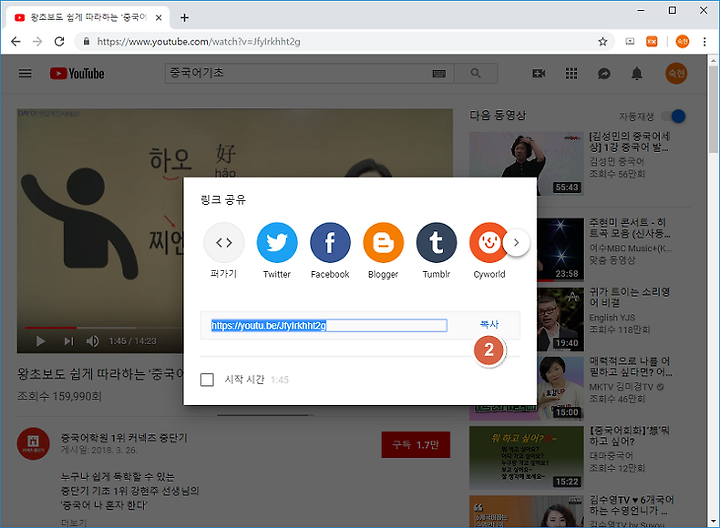The image size is (720, 528).
Task: Click the YouTube search box
Action: (298, 73)
